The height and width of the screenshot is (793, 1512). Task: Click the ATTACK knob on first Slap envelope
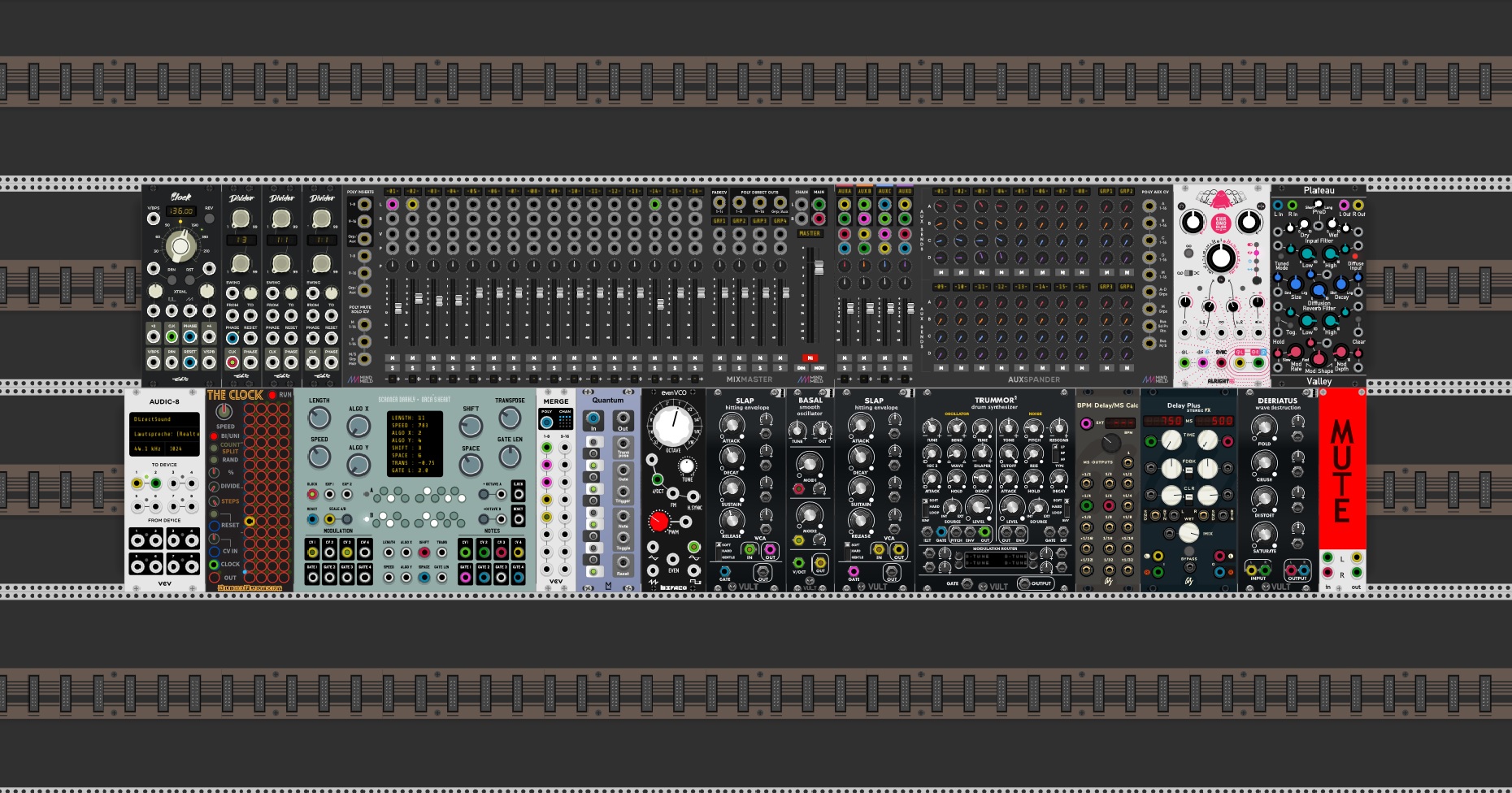(x=732, y=425)
